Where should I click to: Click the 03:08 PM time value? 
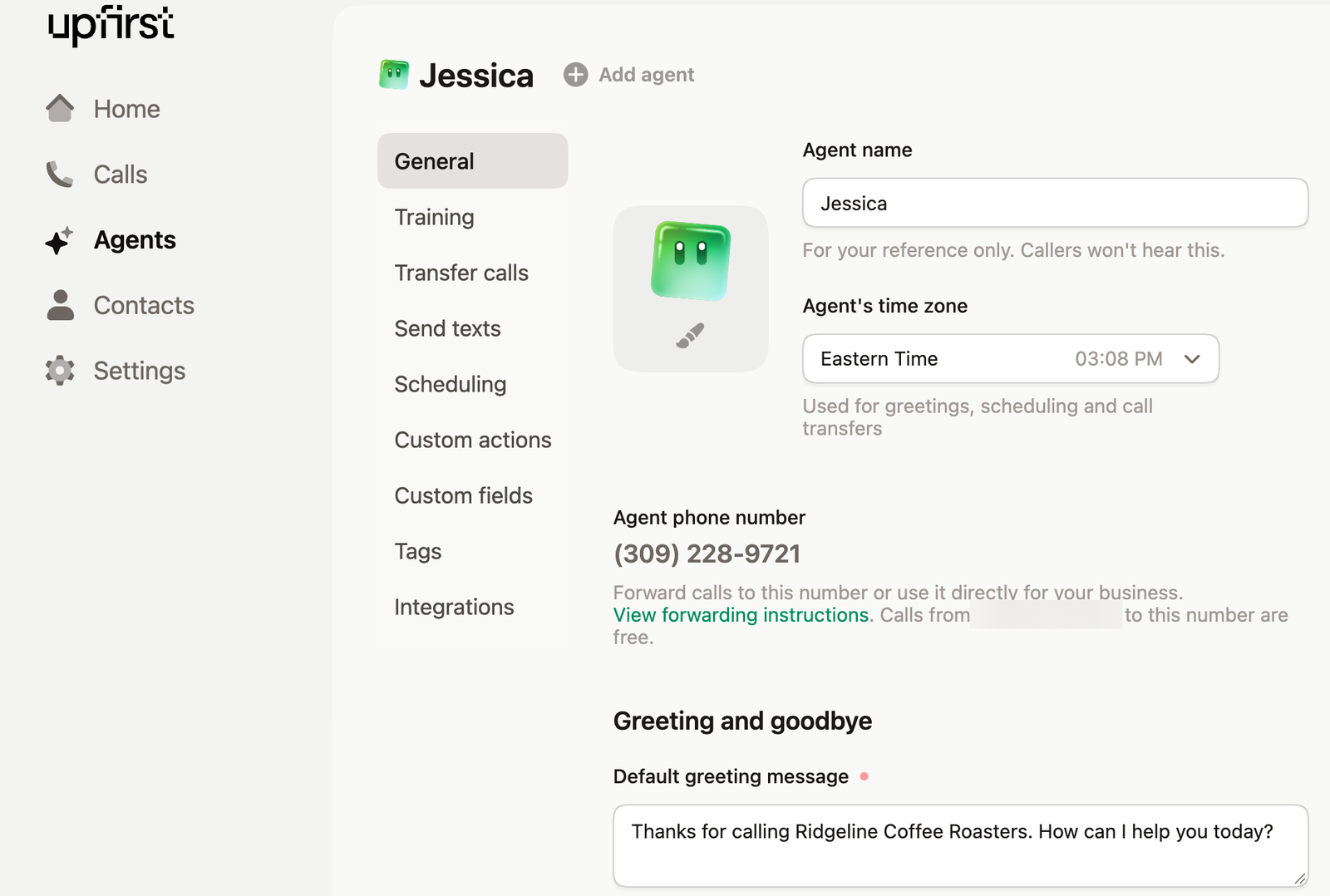[x=1119, y=359]
